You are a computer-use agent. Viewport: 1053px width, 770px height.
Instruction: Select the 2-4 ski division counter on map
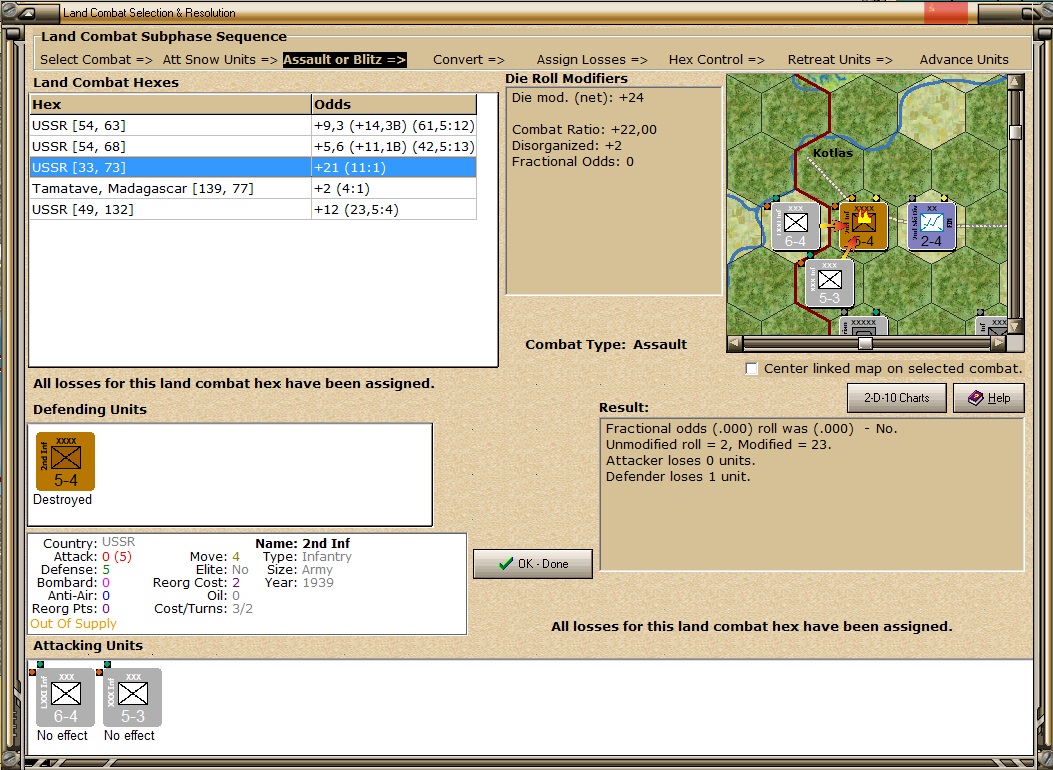931,226
